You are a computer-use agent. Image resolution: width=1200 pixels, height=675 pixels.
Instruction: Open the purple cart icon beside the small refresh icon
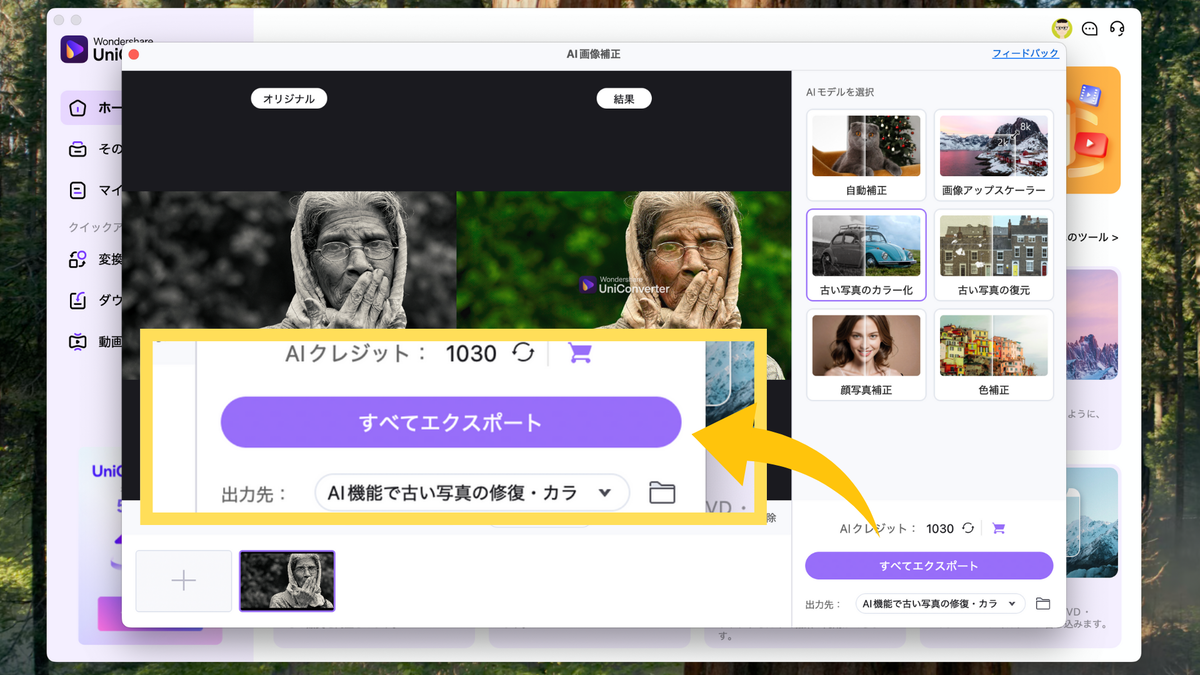click(998, 528)
